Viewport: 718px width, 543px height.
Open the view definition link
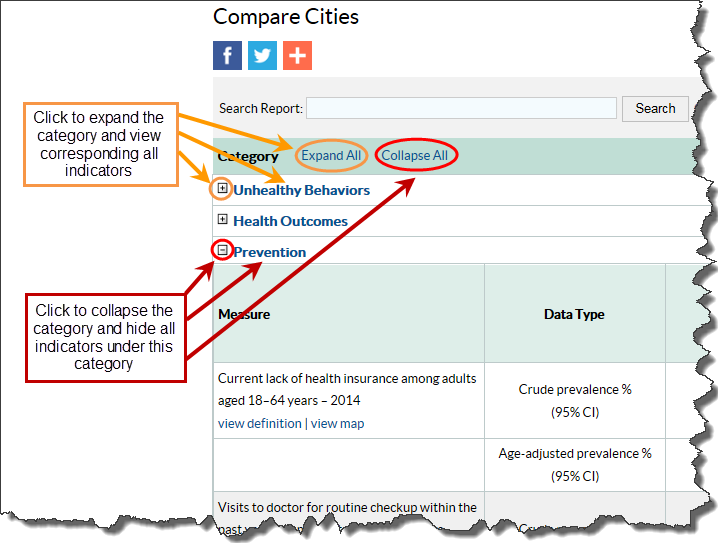pyautogui.click(x=259, y=423)
